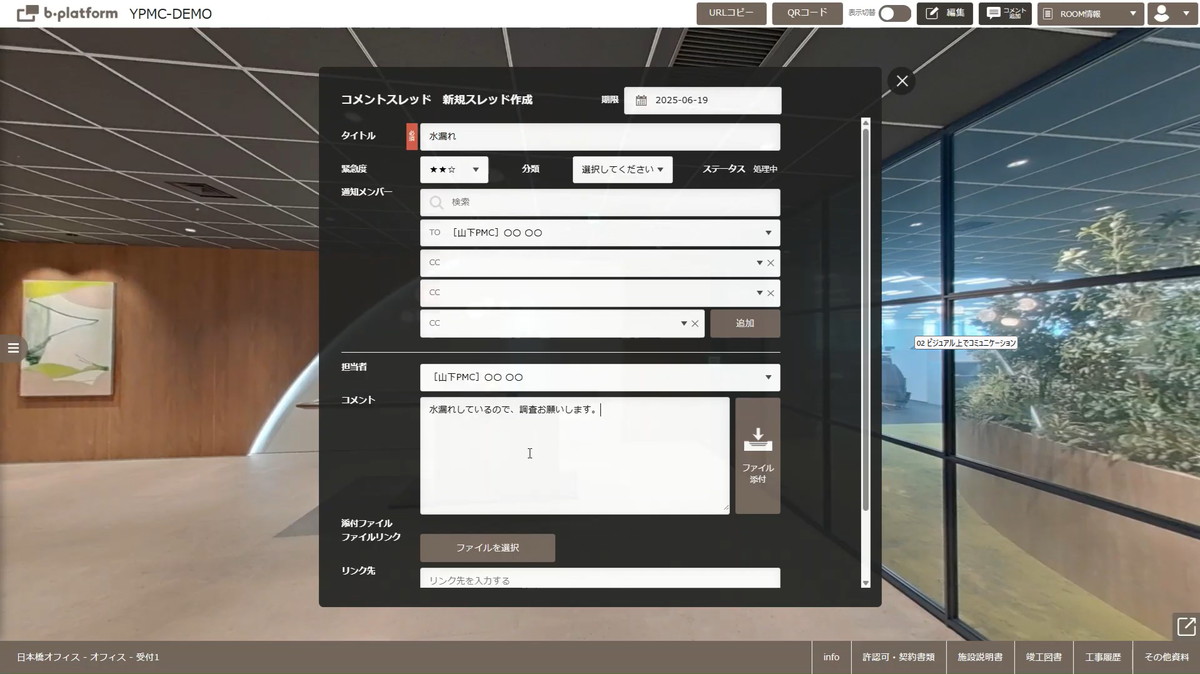Click the ファイル添付 upload button
This screenshot has width=1200, height=674.
pos(757,456)
